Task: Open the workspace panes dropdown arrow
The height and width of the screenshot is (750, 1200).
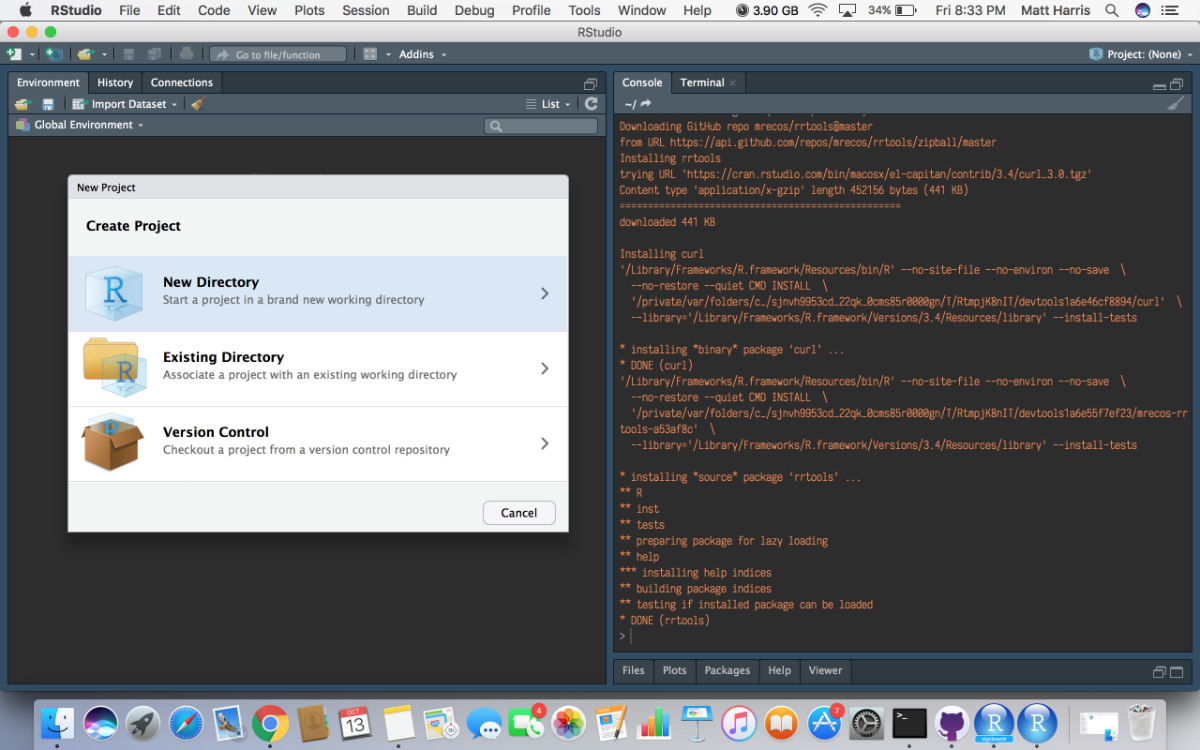Action: click(x=388, y=55)
